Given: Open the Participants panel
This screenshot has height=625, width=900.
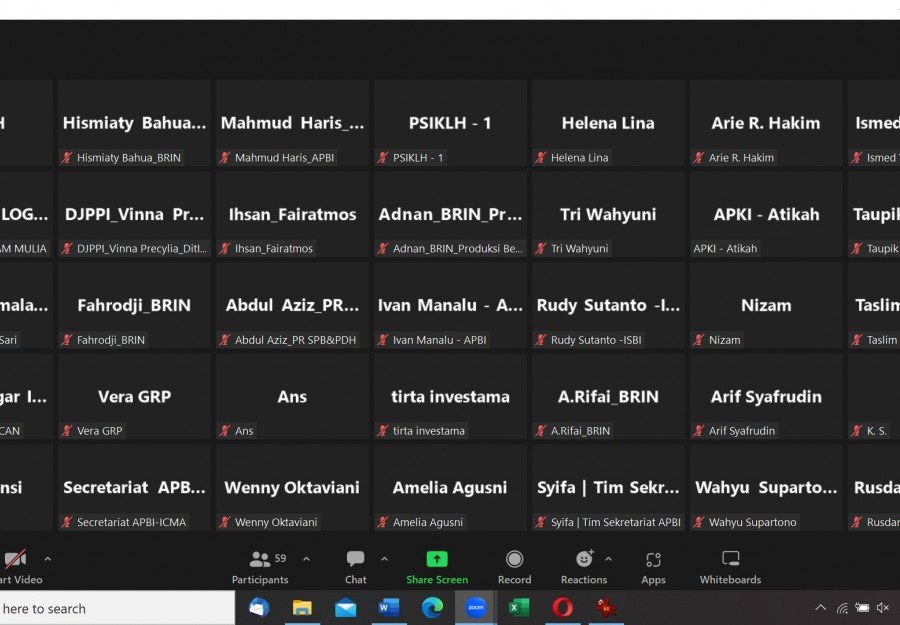Looking at the screenshot, I should [259, 568].
